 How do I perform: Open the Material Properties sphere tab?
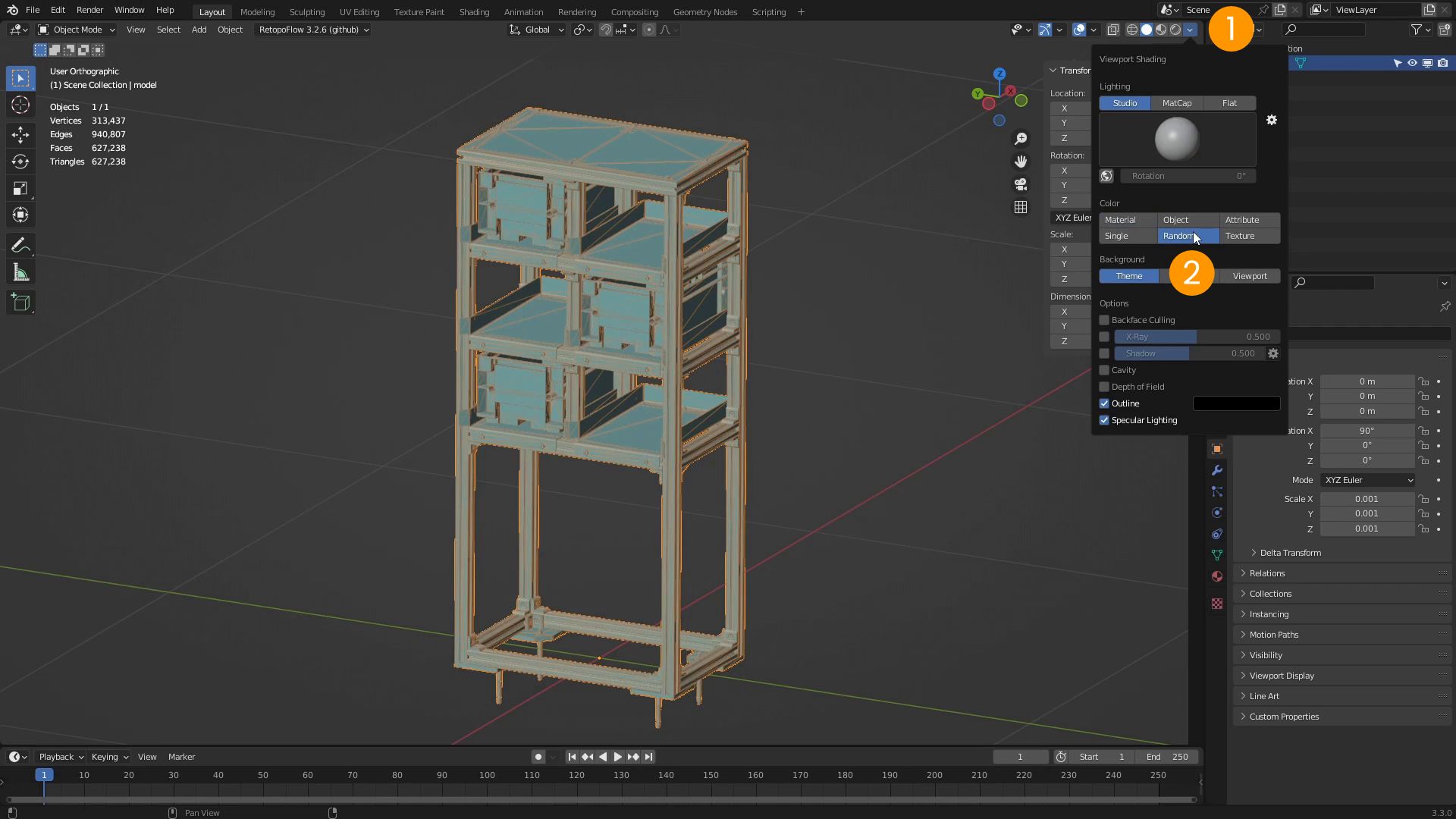tap(1217, 576)
